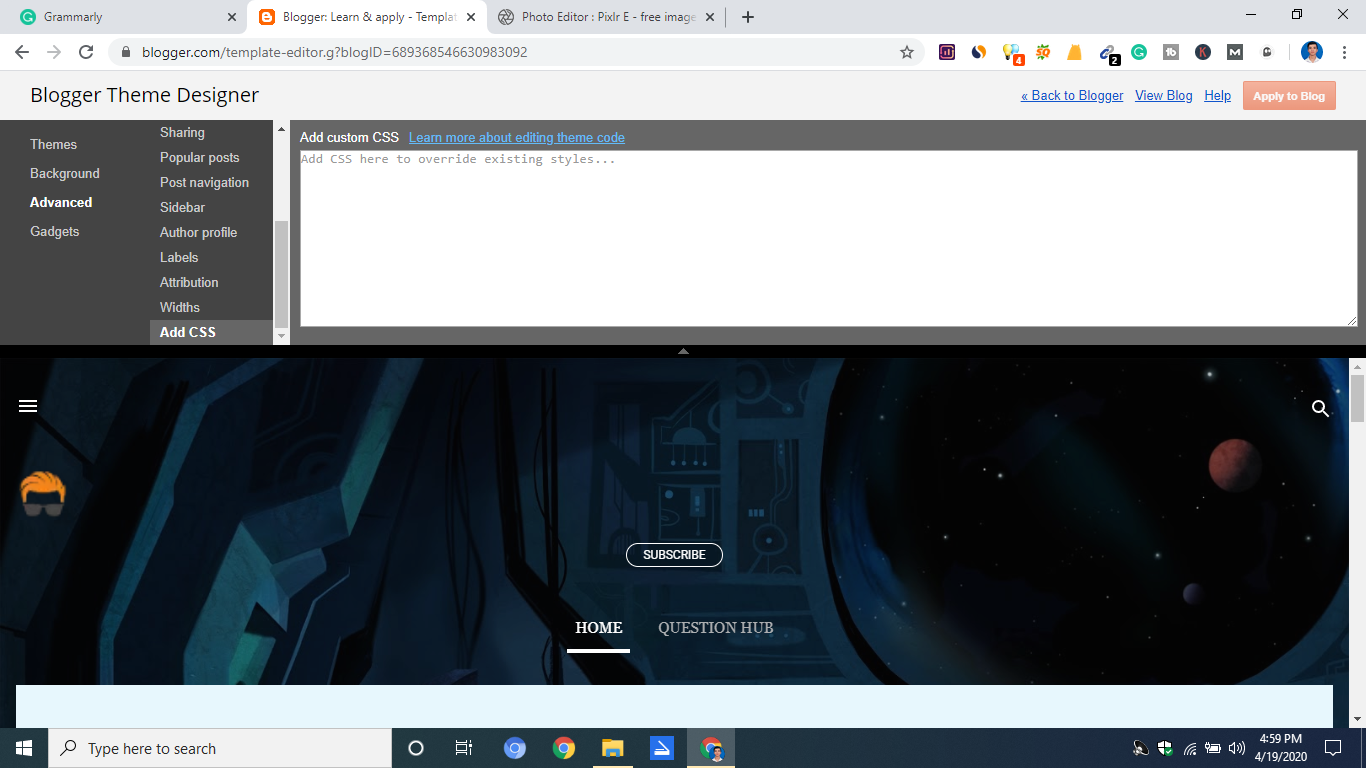The width and height of the screenshot is (1366, 768).
Task: Click the orange-haired sunglasses blog logo
Action: tap(43, 494)
